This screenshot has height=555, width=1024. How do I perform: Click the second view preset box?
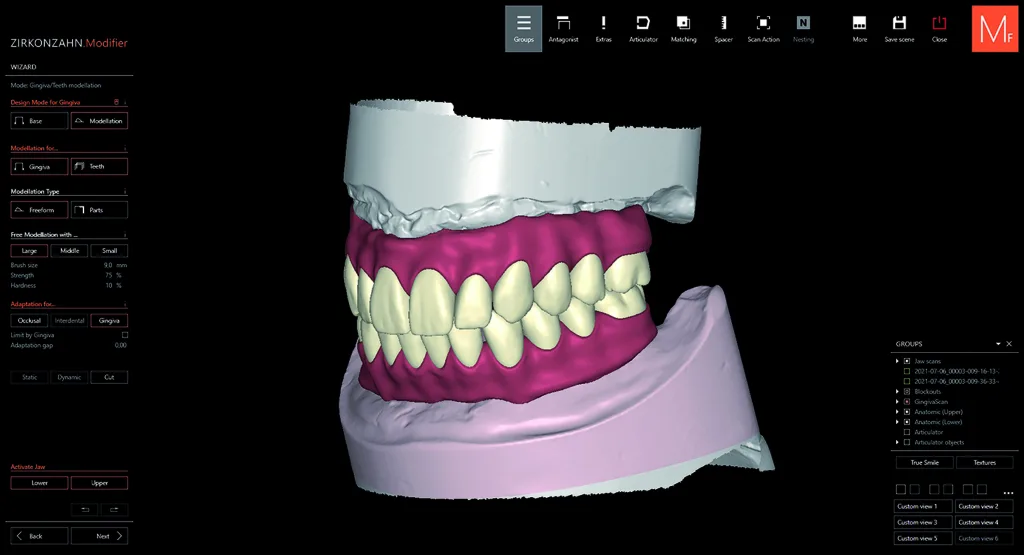(x=915, y=489)
